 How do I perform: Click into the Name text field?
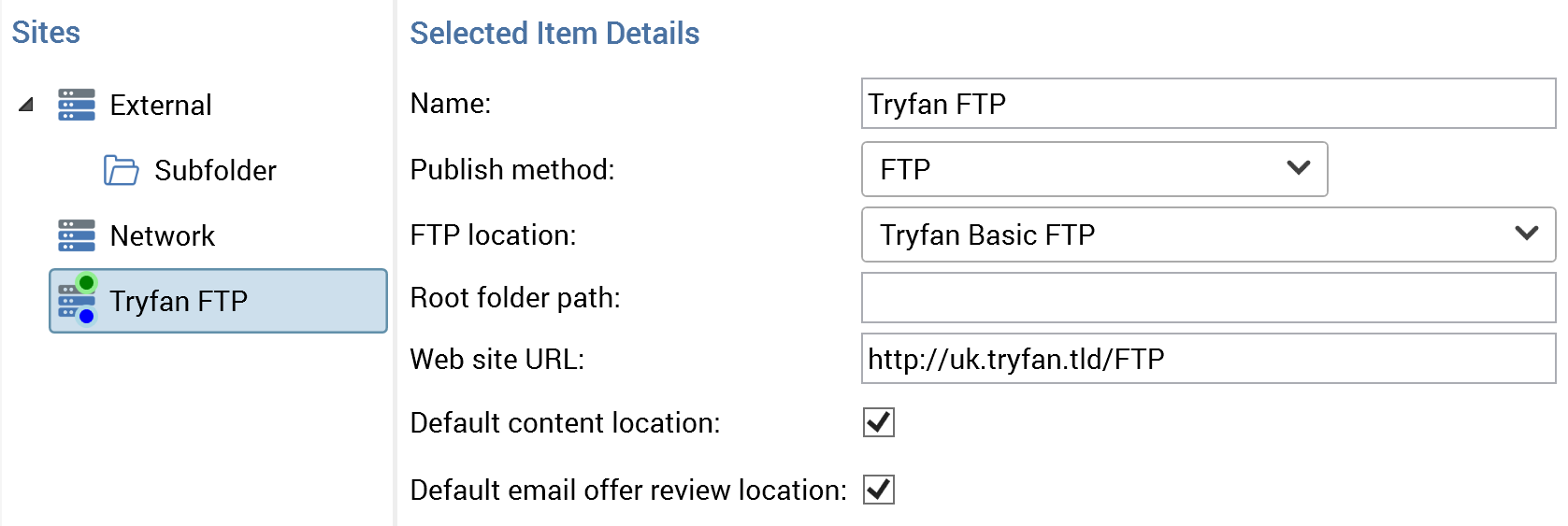[x=1208, y=104]
